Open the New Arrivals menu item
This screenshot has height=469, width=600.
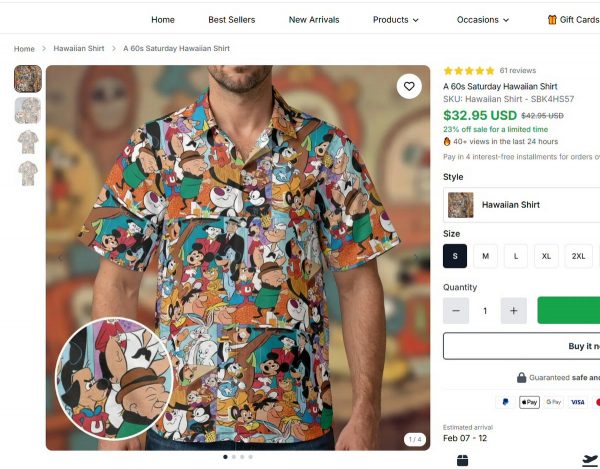point(314,19)
